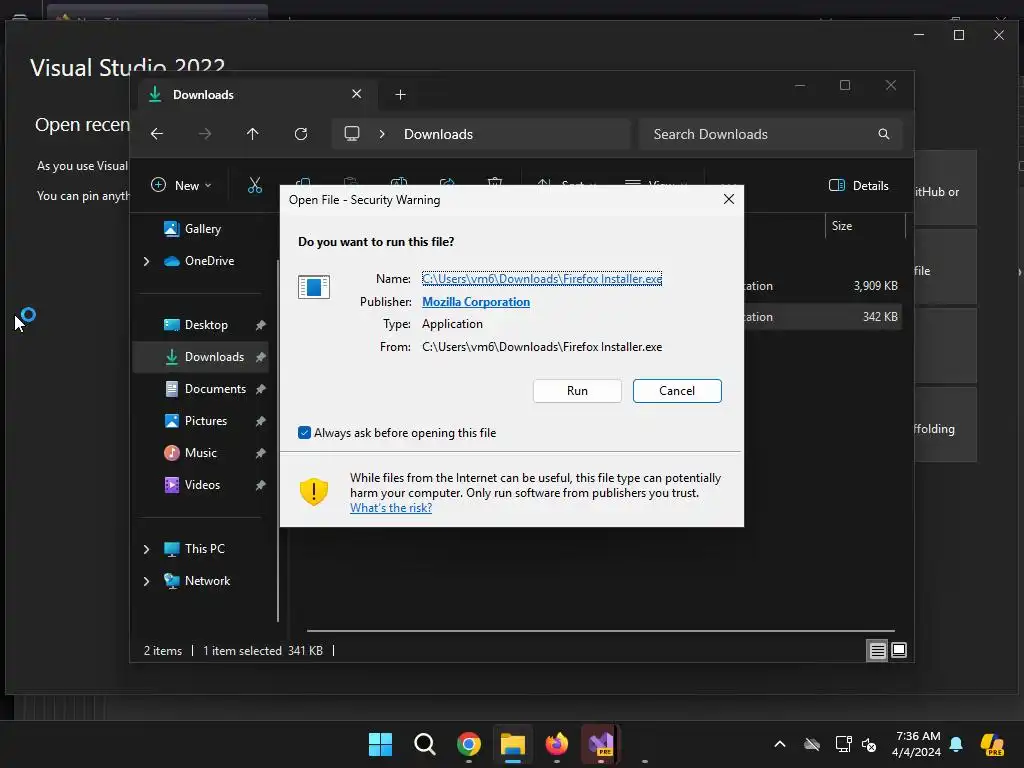
Task: Open File Explorer from the taskbar
Action: click(513, 744)
